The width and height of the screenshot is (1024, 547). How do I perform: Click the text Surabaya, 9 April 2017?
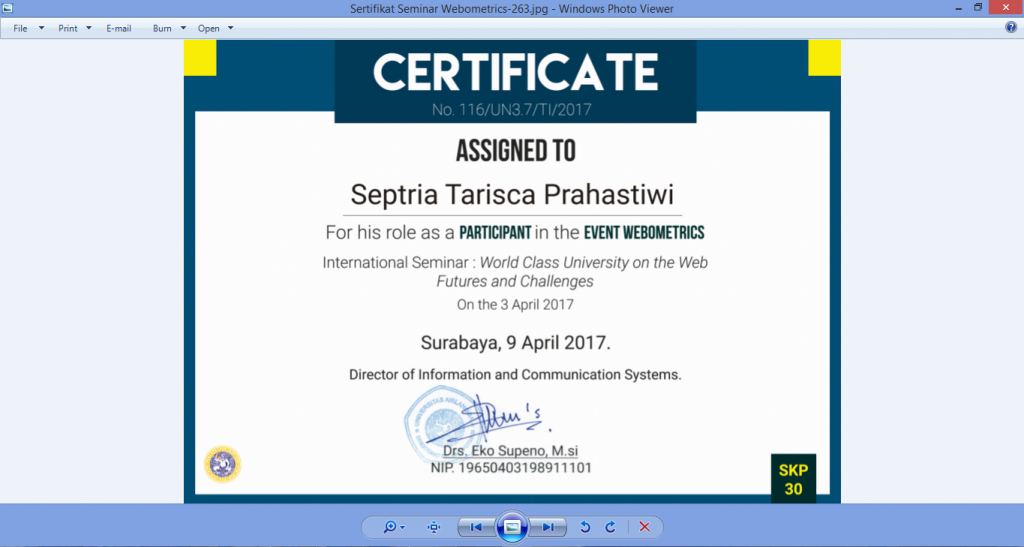(x=515, y=343)
